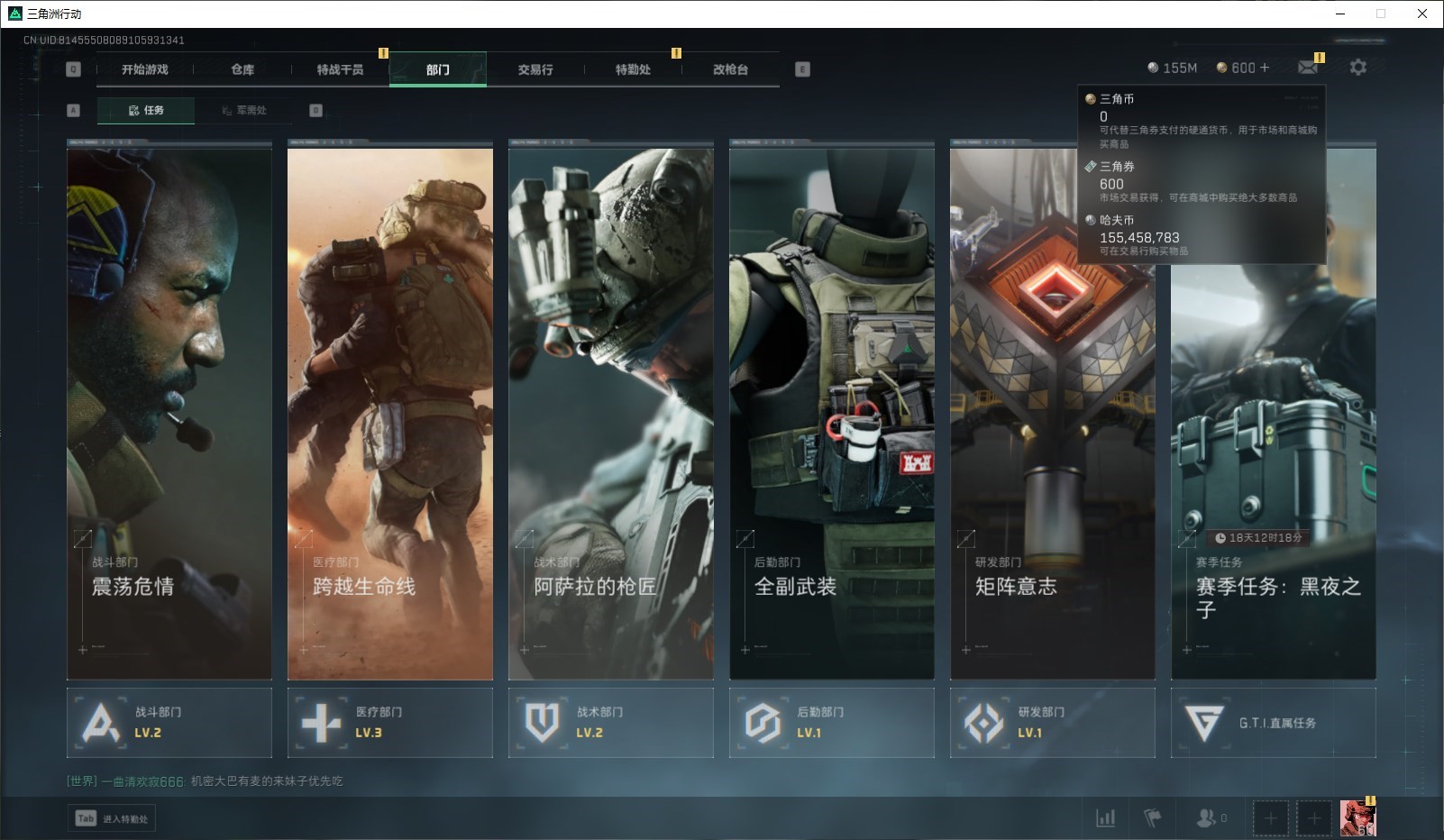Open the 开始游戏 tab

(145, 69)
